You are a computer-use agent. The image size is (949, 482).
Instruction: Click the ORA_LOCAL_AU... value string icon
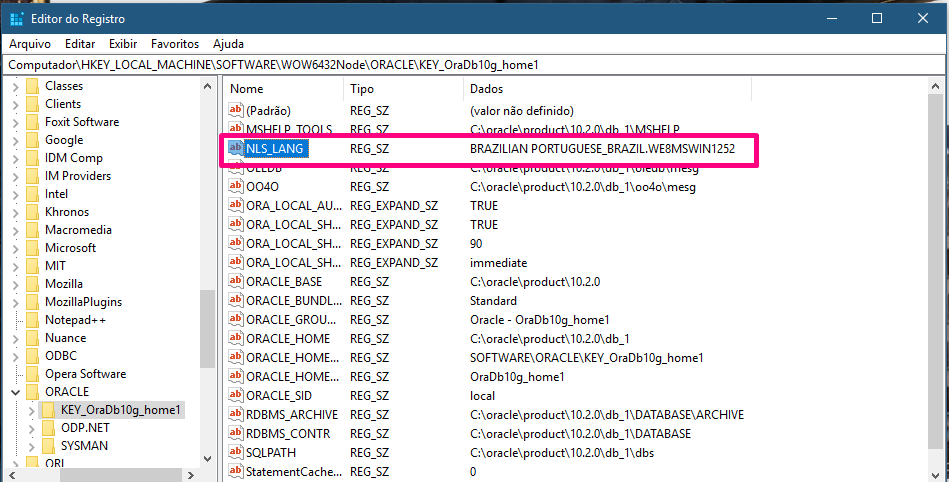(x=235, y=205)
